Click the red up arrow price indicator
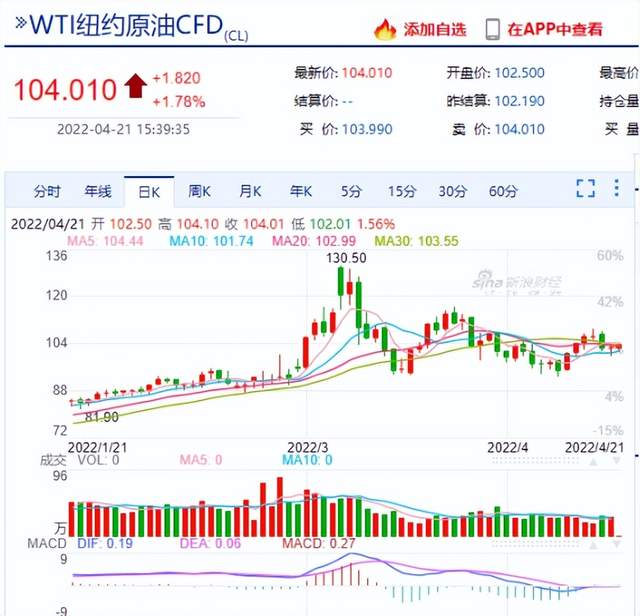The image size is (640, 616). pos(136,85)
